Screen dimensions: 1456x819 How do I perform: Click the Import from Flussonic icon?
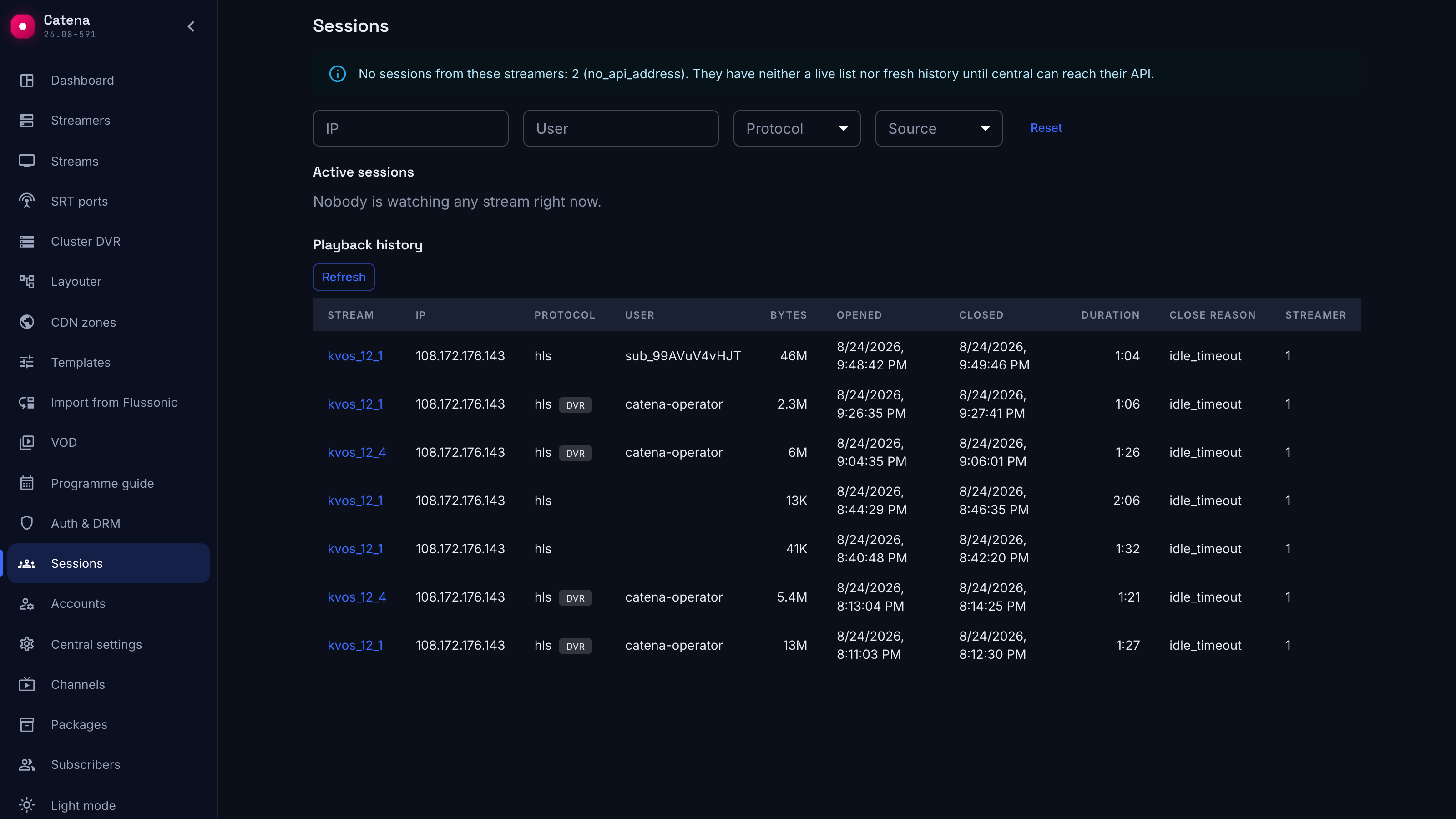point(26,402)
